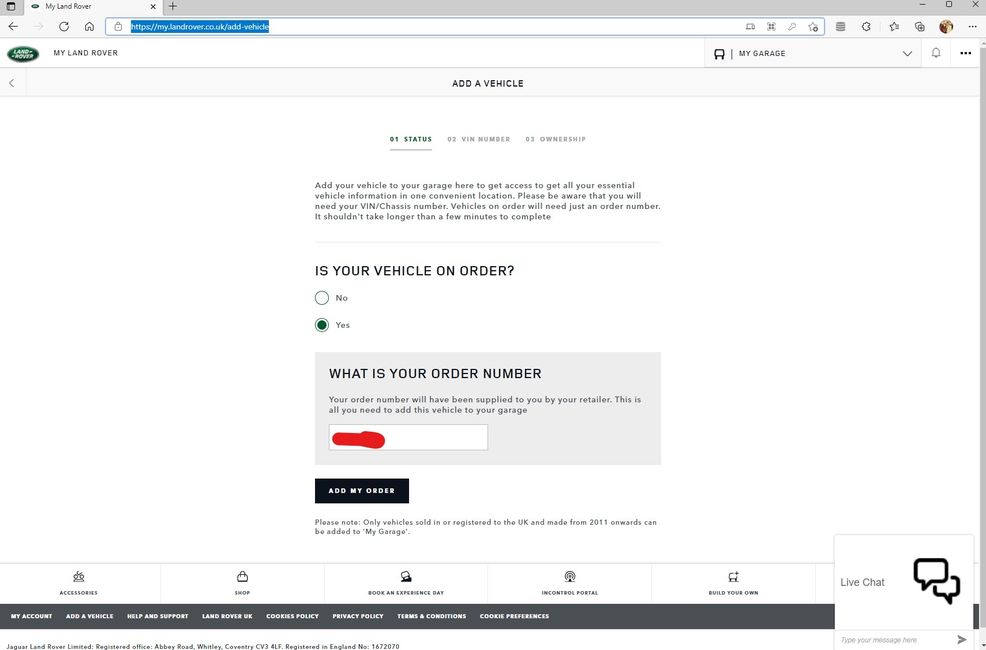Viewport: 986px width, 650px height.
Task: Open the Add a Vehicle footer link
Action: point(90,616)
